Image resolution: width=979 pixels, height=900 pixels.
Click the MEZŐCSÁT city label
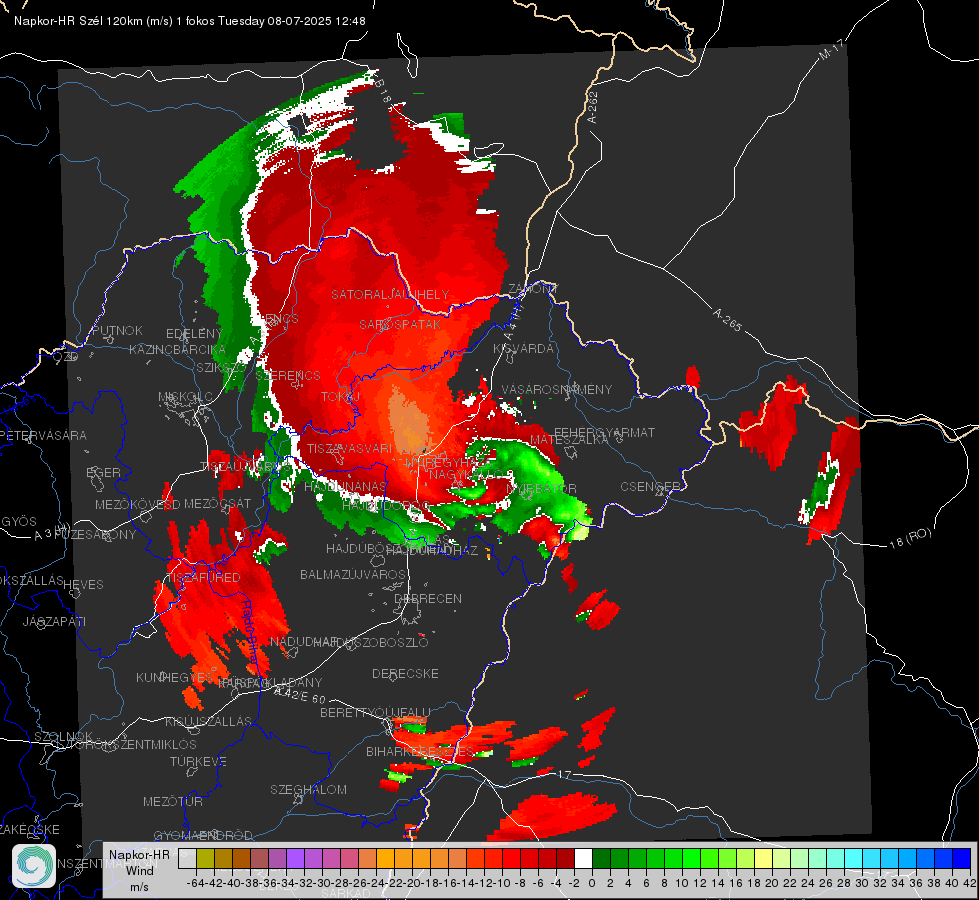[217, 503]
